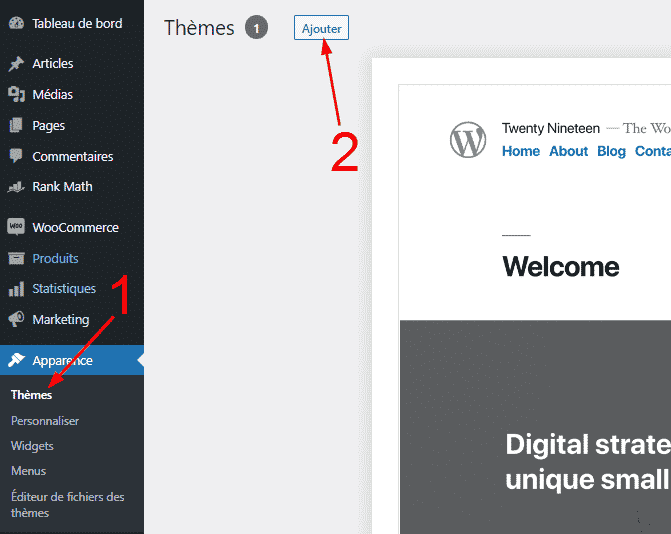Click the Statistiques bar chart icon
Viewport: 671px width, 534px height.
click(16, 289)
